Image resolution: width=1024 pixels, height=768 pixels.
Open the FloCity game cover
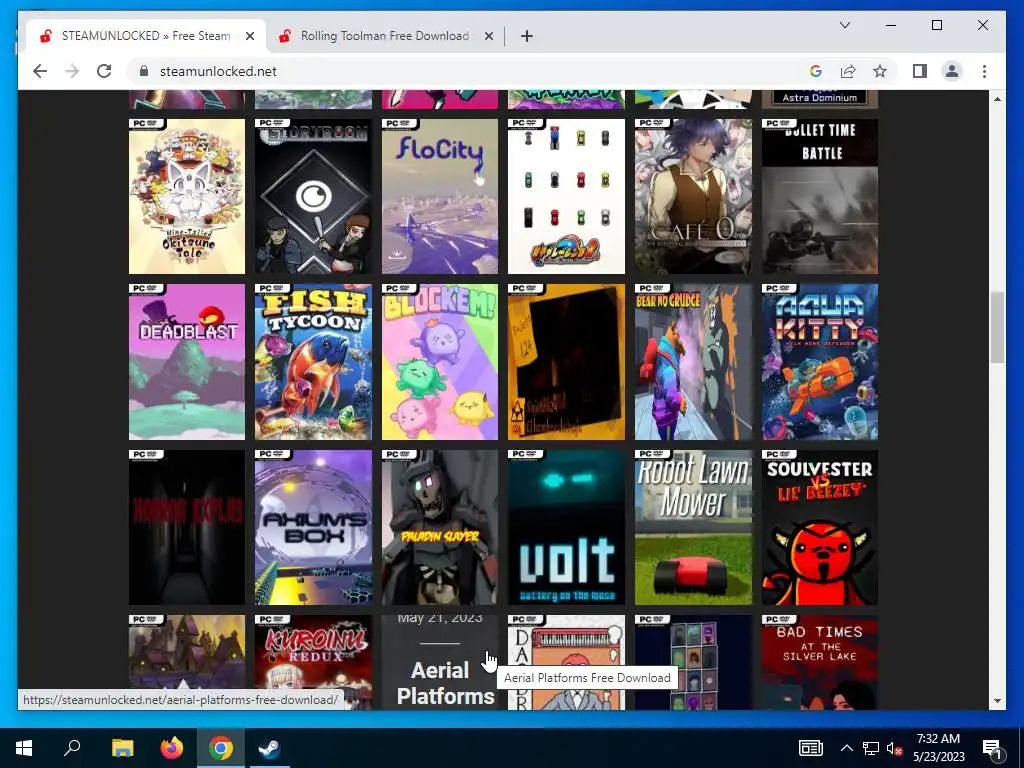point(440,196)
